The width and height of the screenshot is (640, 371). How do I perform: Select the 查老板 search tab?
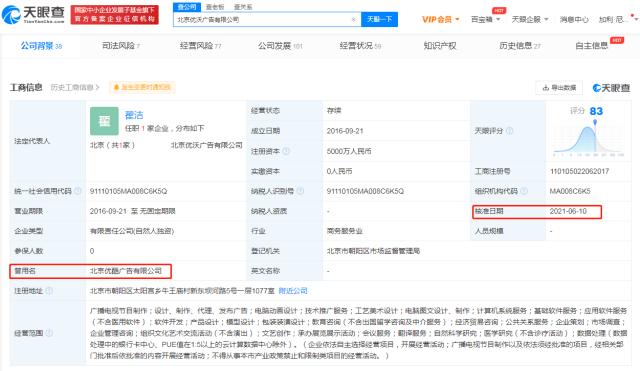point(215,7)
